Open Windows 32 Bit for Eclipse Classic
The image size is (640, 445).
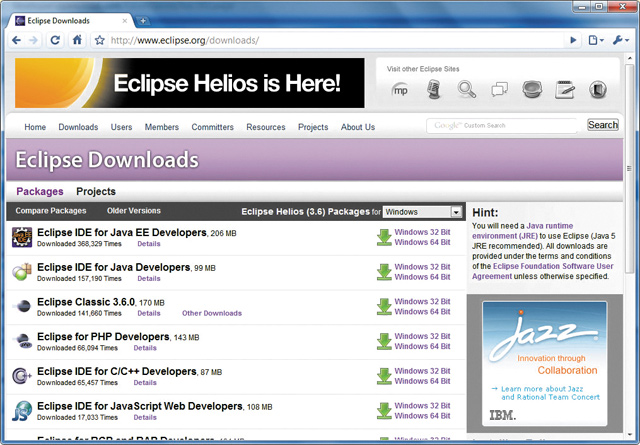coord(422,301)
